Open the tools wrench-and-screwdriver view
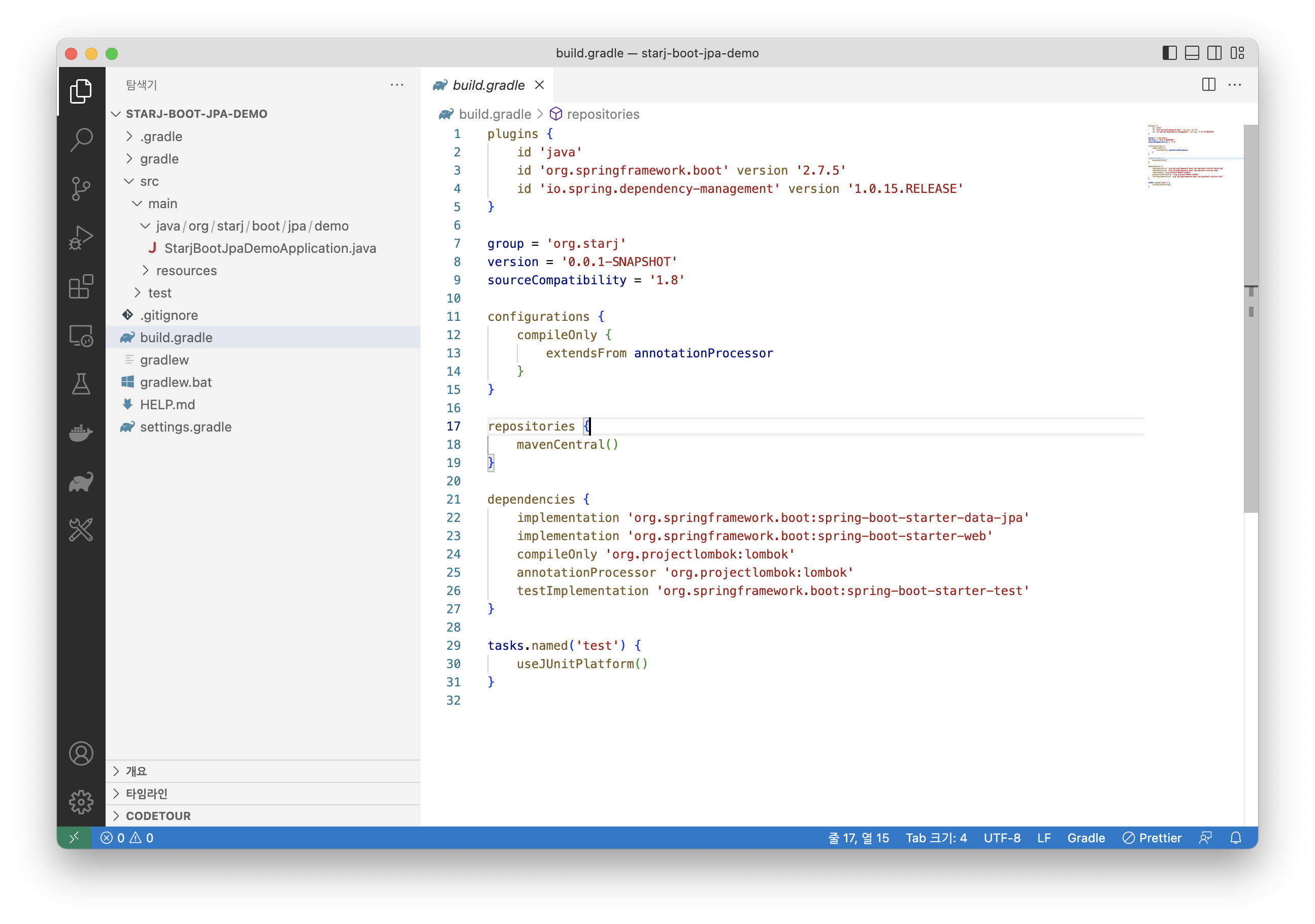Image resolution: width=1315 pixels, height=924 pixels. (81, 530)
